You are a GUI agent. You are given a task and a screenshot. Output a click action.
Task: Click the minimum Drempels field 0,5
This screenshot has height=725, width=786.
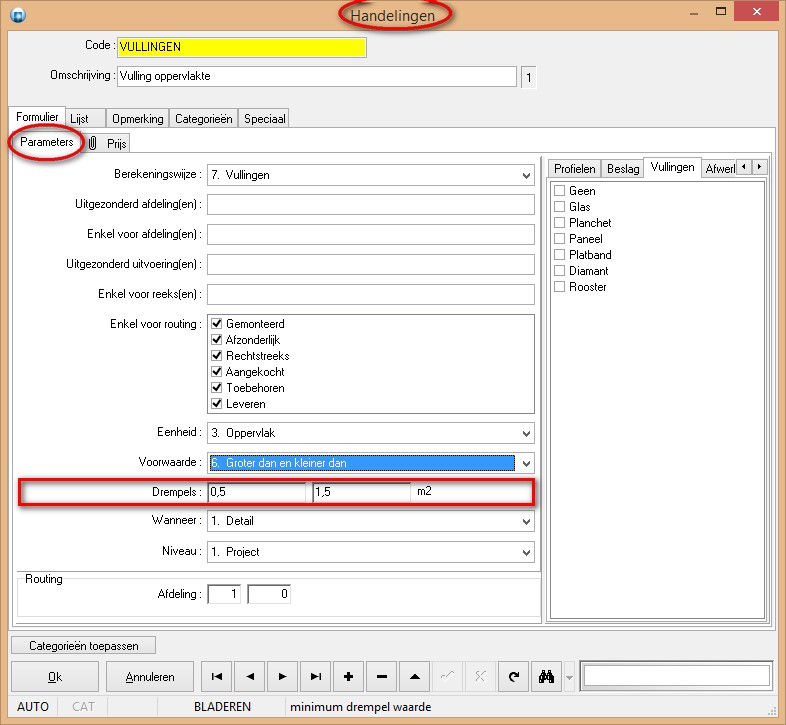257,492
